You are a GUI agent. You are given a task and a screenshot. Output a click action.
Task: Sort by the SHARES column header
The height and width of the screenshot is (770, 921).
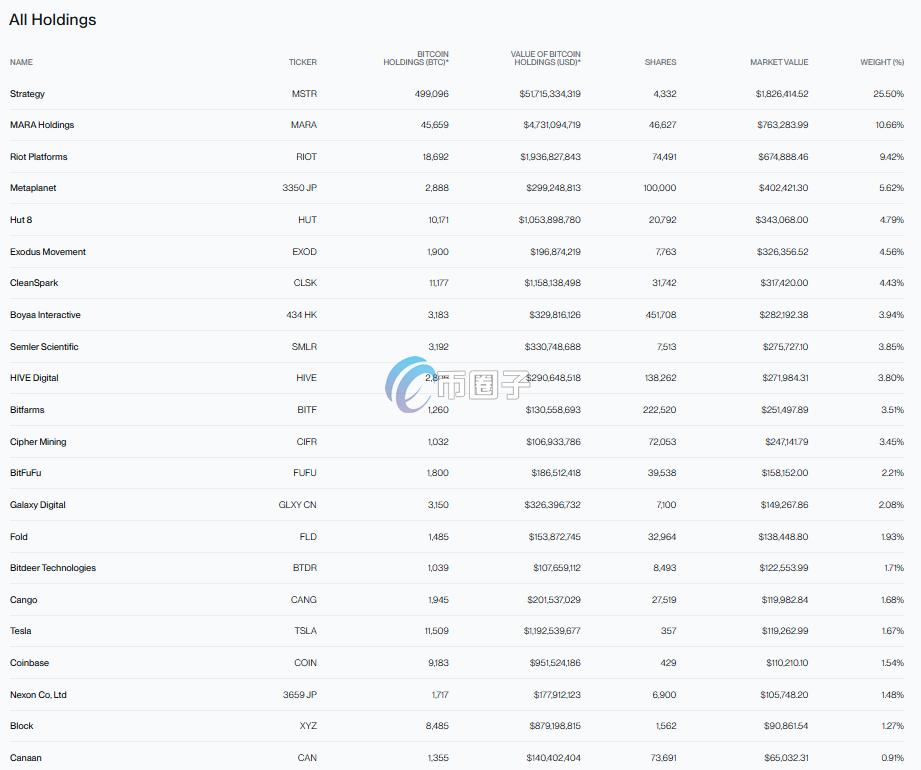(x=660, y=62)
